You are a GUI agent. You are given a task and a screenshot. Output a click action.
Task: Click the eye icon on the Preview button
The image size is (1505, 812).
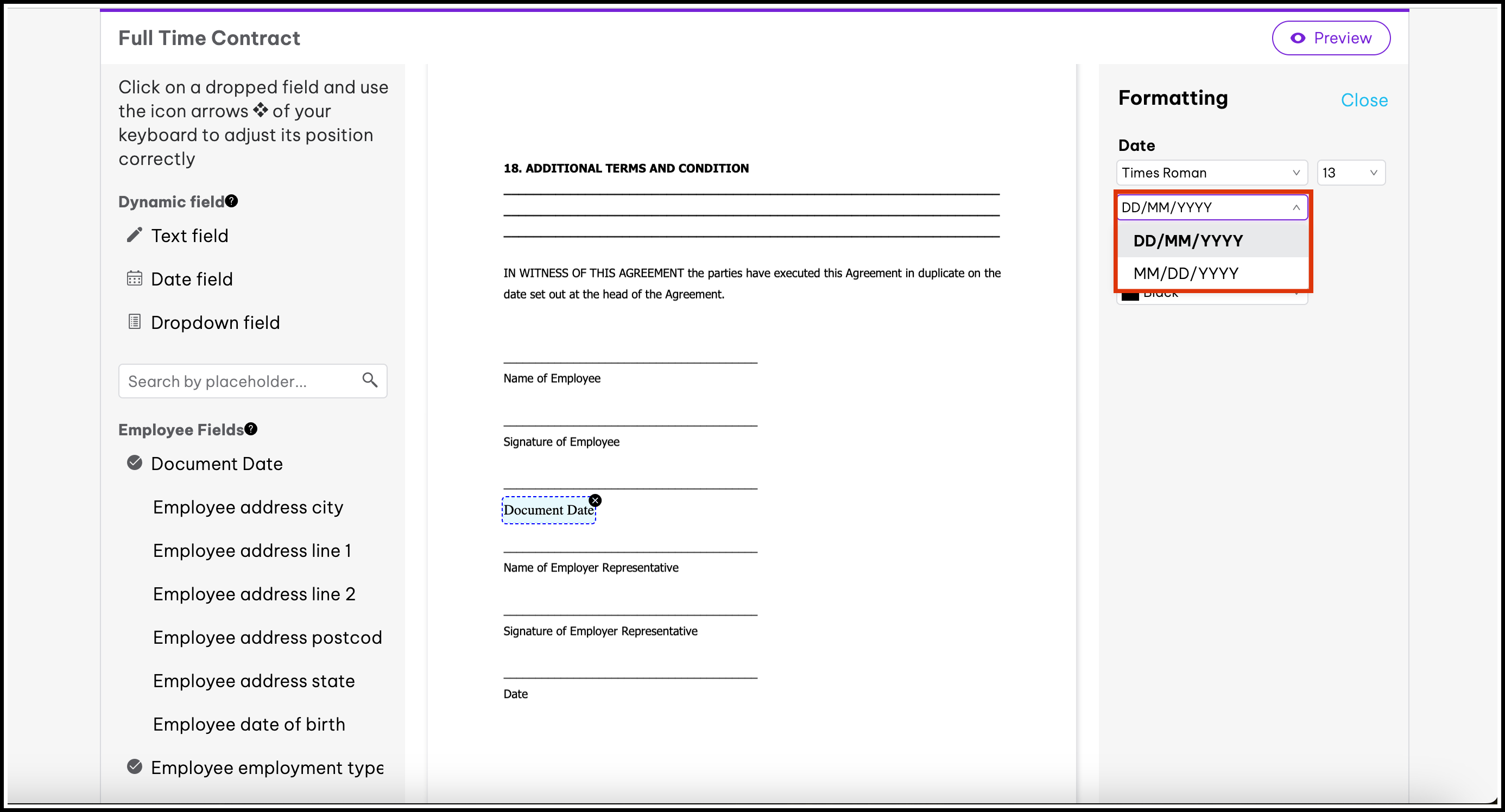pyautogui.click(x=1298, y=38)
